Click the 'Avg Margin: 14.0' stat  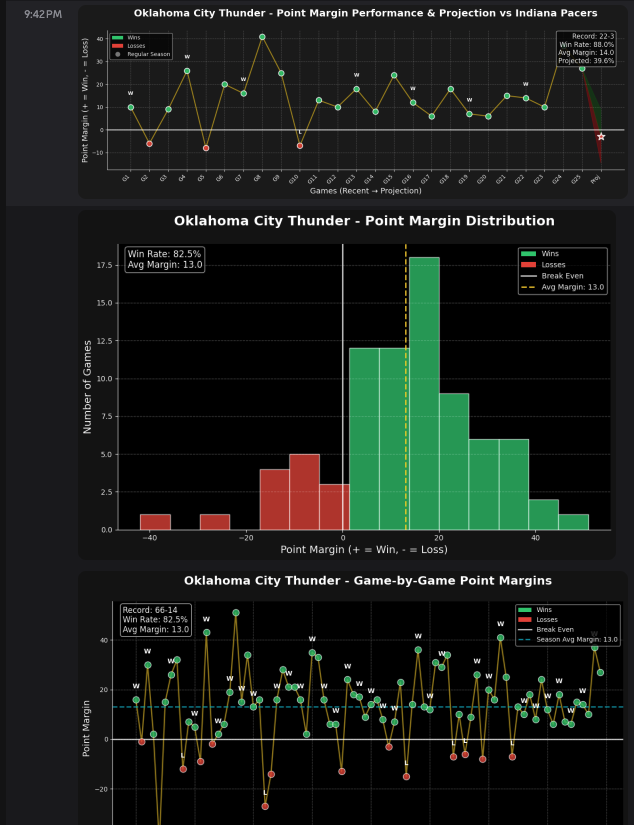(x=586, y=53)
